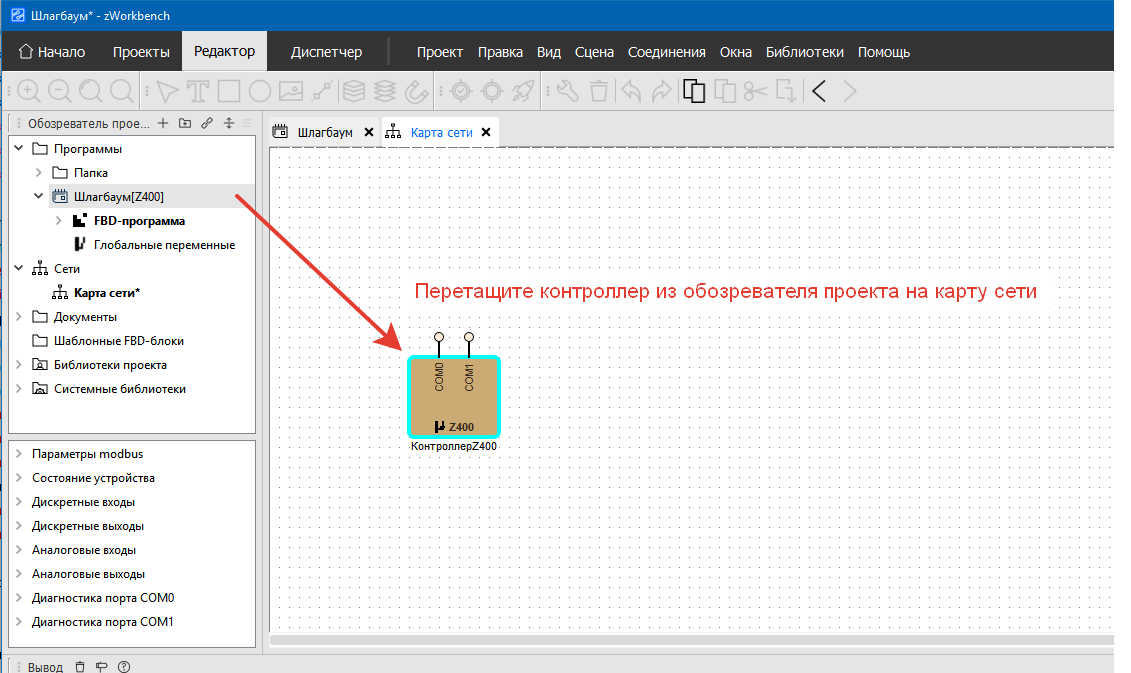This screenshot has height=673, width=1131.
Task: Click the wrench settings icon
Action: (567, 92)
